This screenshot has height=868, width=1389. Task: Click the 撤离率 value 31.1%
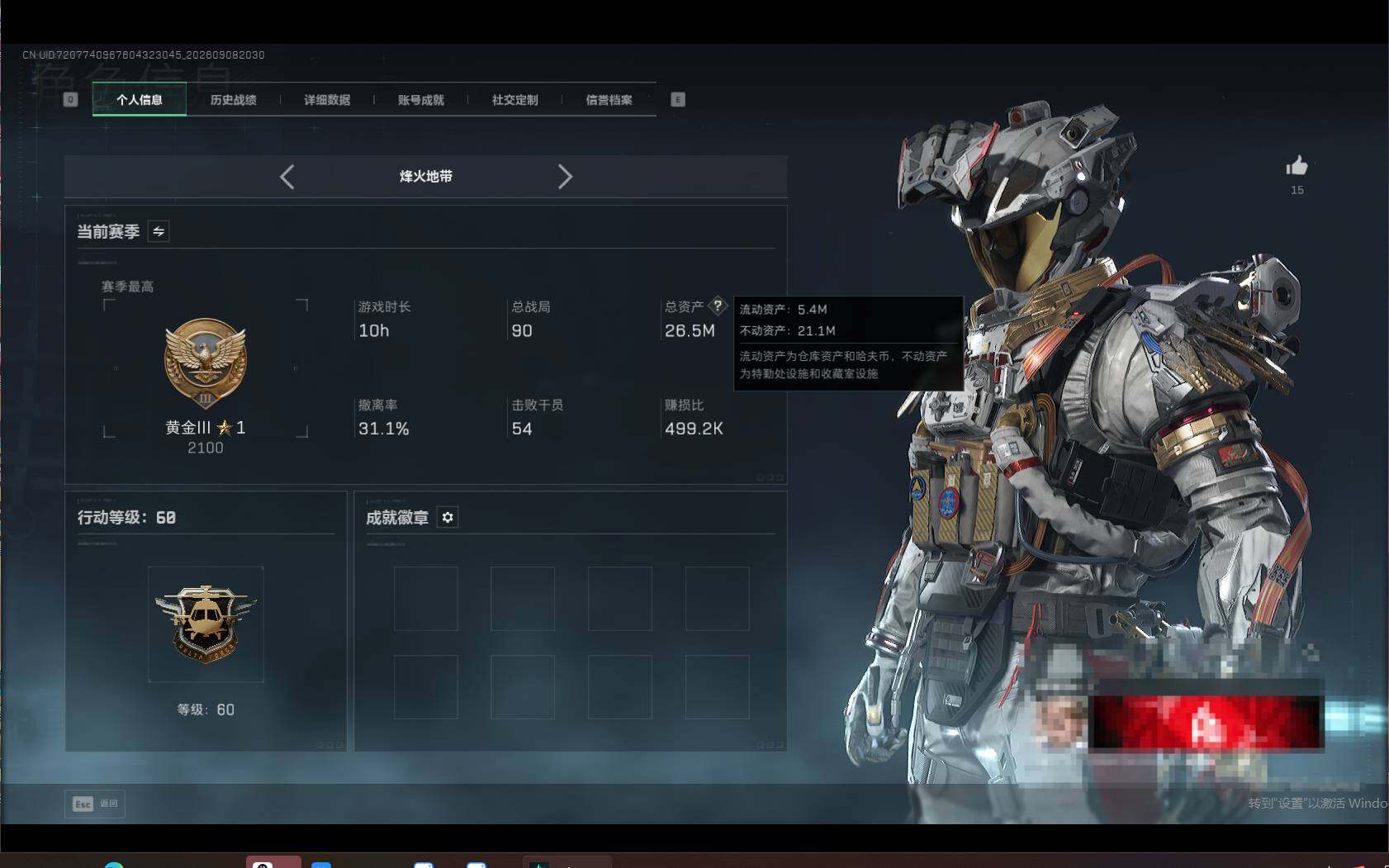point(383,429)
